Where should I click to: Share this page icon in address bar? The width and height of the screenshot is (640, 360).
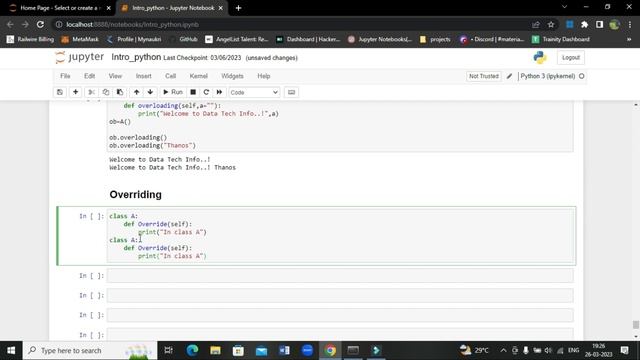tap(536, 24)
